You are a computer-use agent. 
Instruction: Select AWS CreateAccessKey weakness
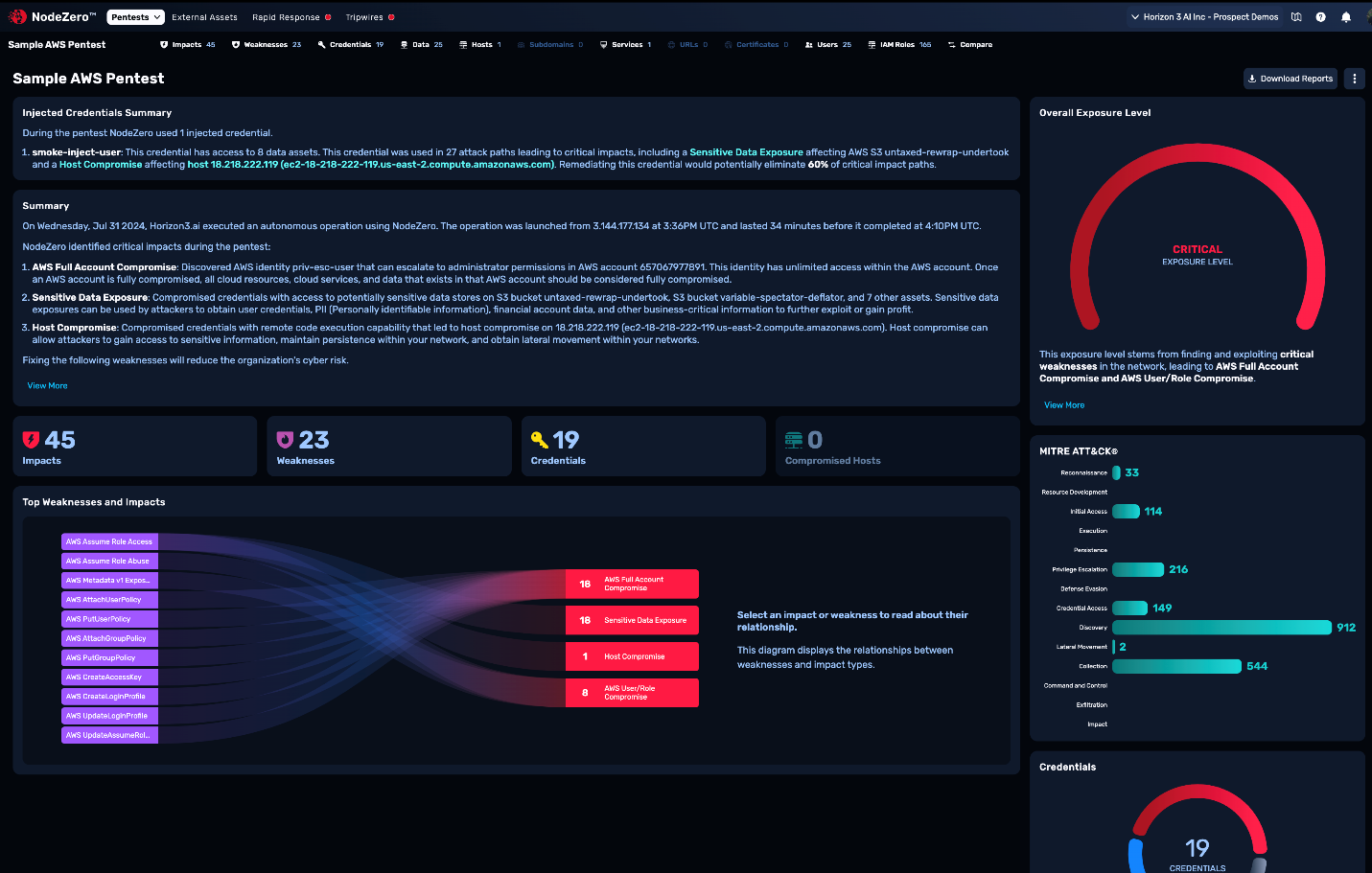click(x=109, y=677)
